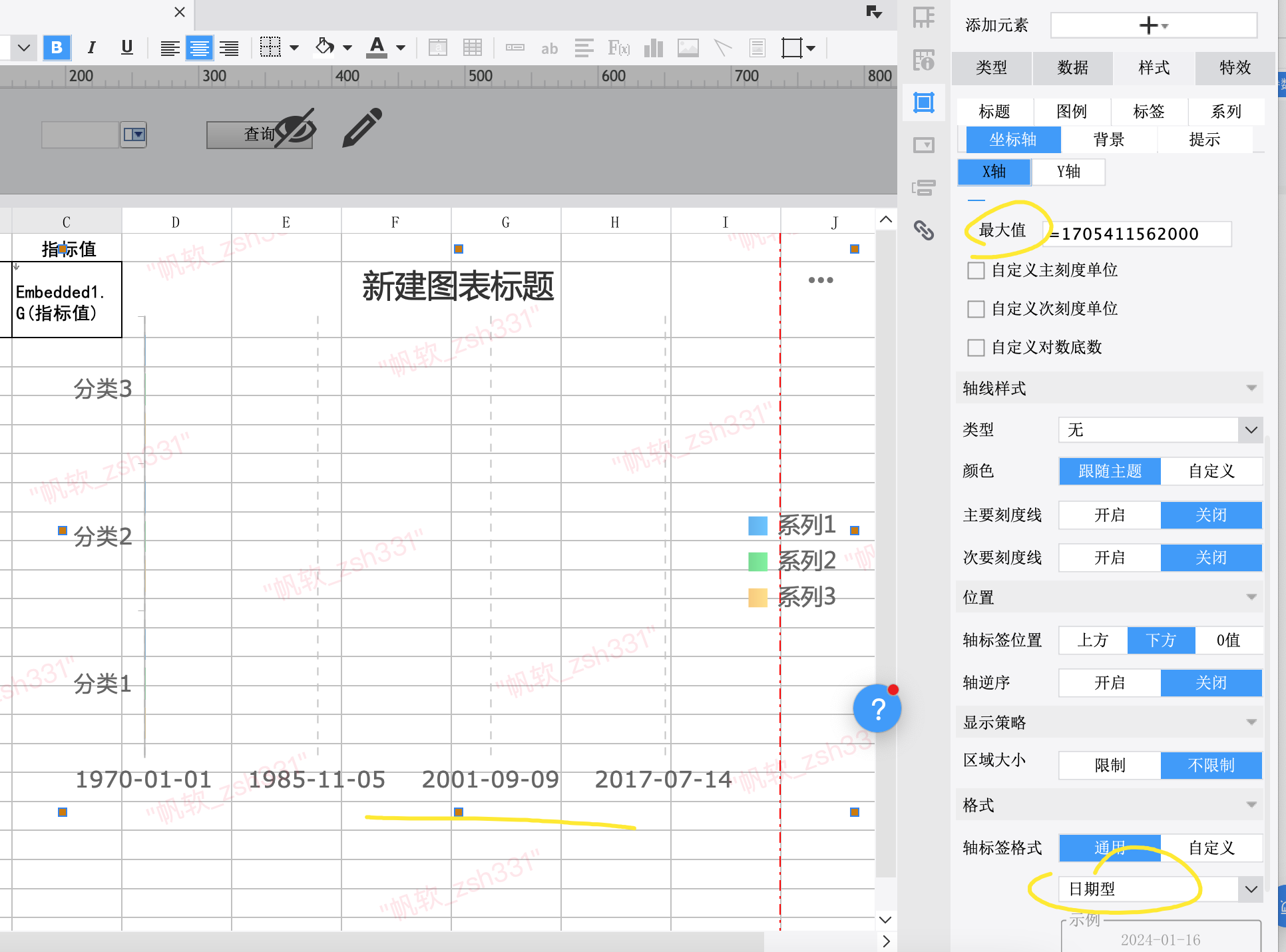Check 自定义对数底数 checkbox
This screenshot has height=952, width=1286.
coord(976,348)
